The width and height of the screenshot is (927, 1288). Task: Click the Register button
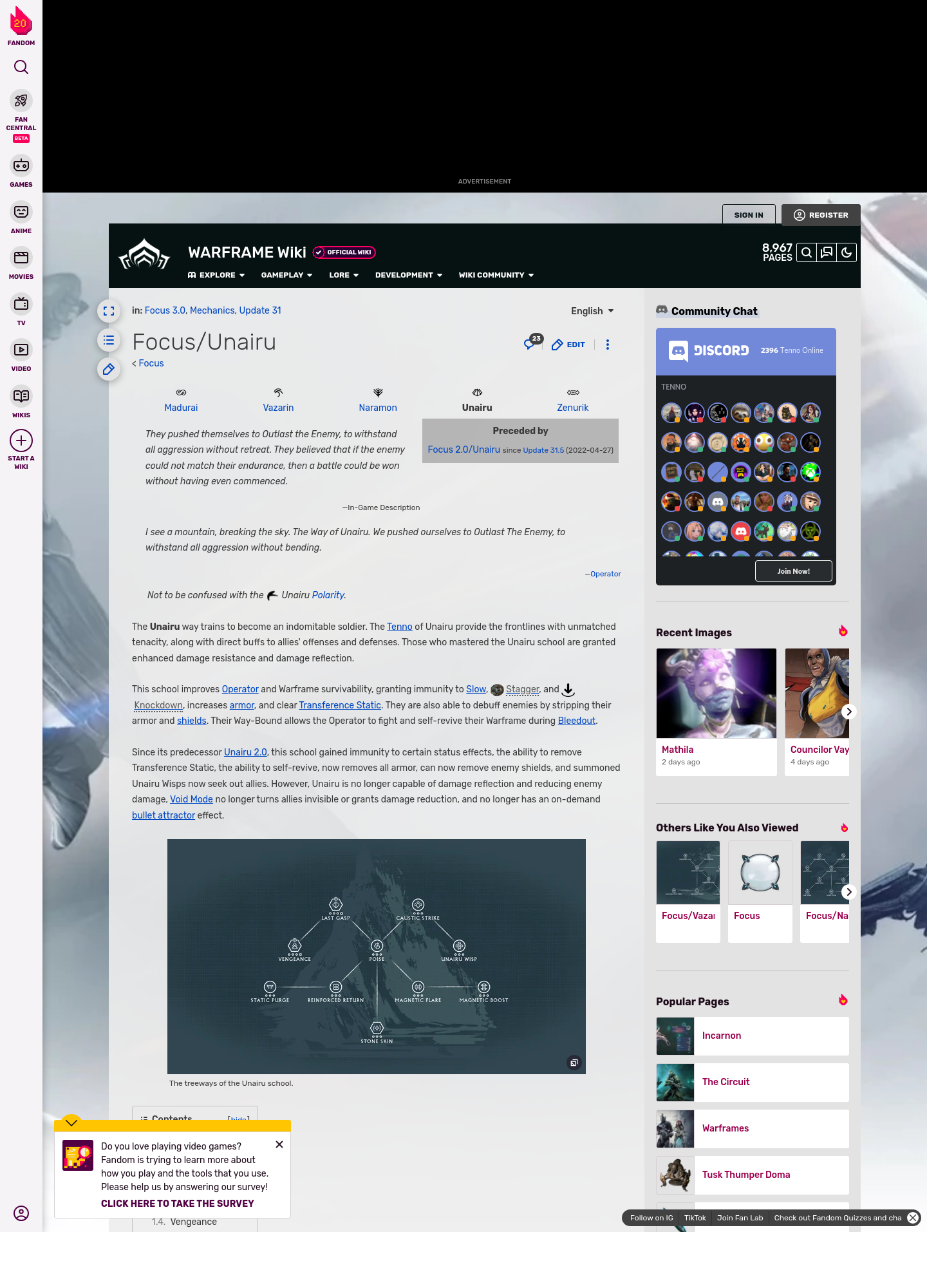tap(821, 215)
